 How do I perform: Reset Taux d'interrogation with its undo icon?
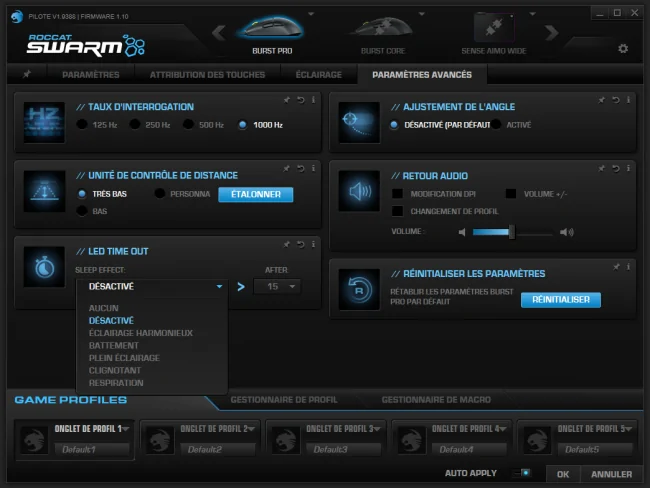[301, 100]
